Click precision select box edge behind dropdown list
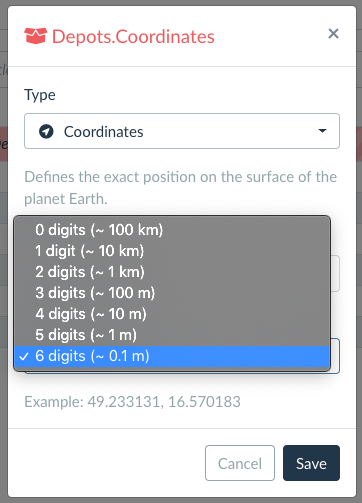This screenshot has height=503, width=362. [335, 356]
